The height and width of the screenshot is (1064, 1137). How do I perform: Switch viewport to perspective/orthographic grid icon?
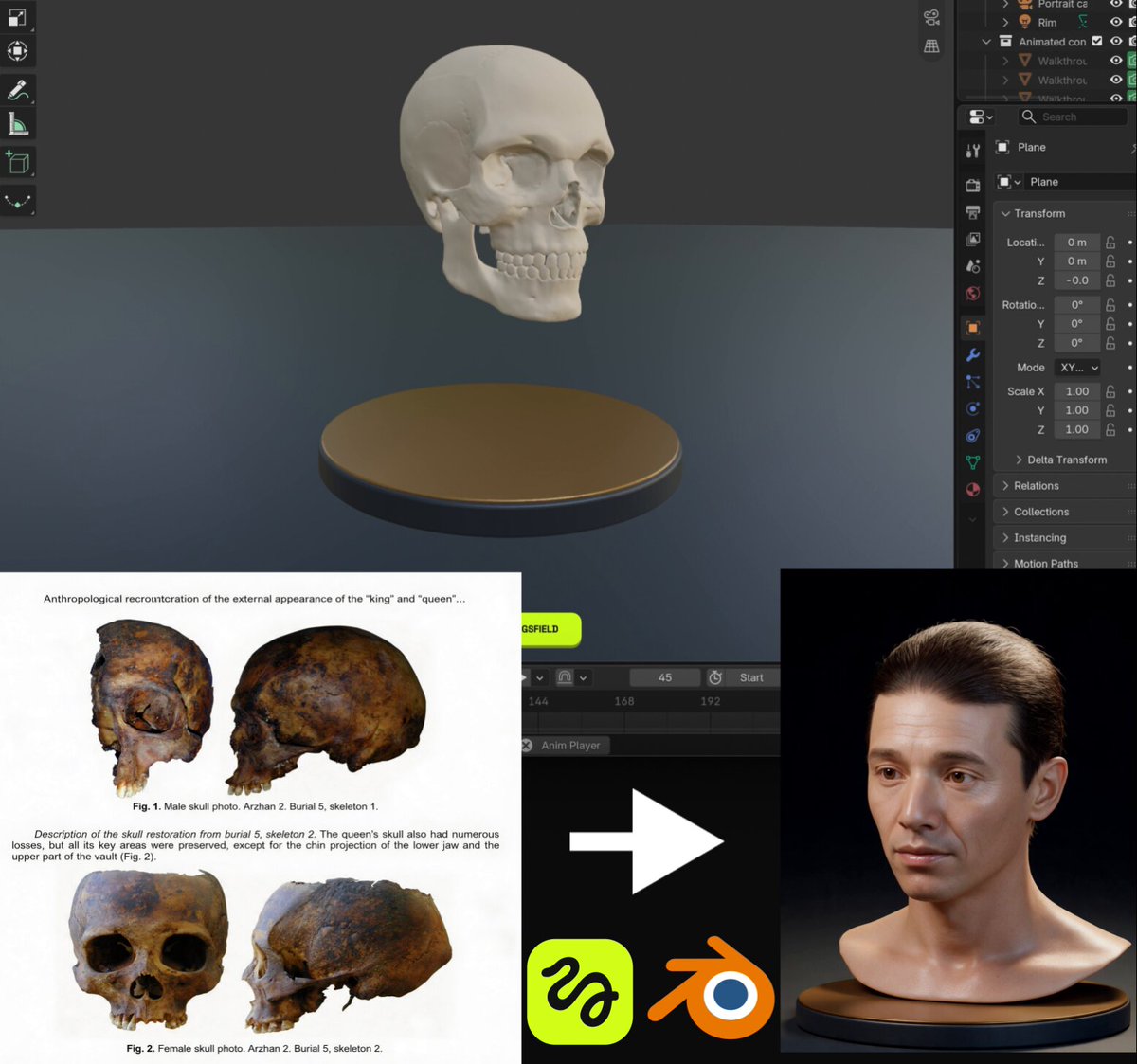click(x=931, y=45)
